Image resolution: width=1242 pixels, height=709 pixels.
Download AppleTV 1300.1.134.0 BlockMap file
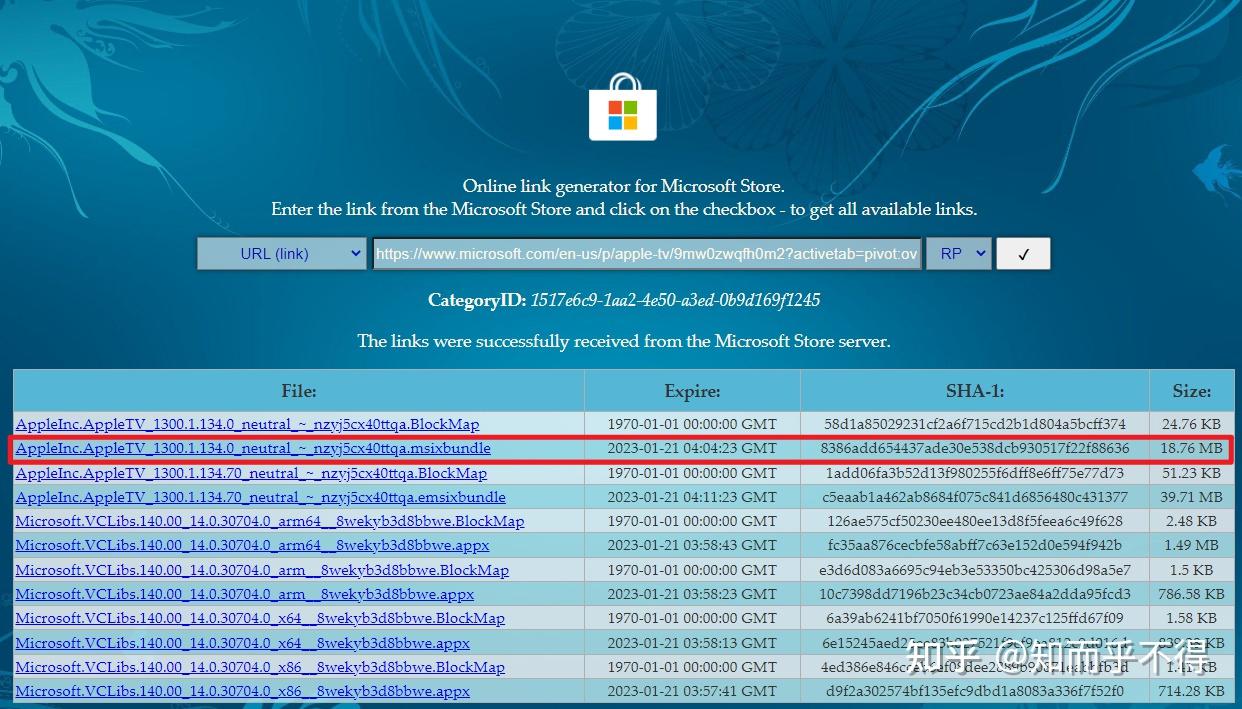[x=247, y=424]
